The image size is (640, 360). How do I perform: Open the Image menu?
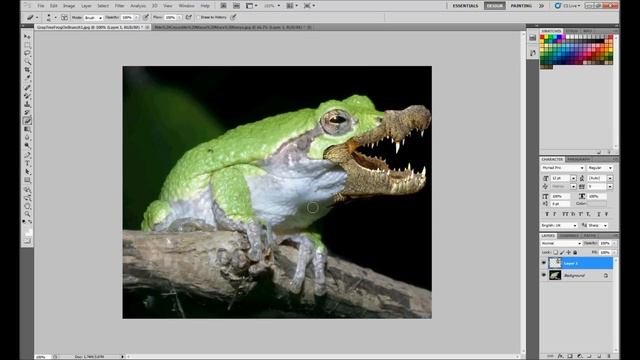tap(69, 6)
